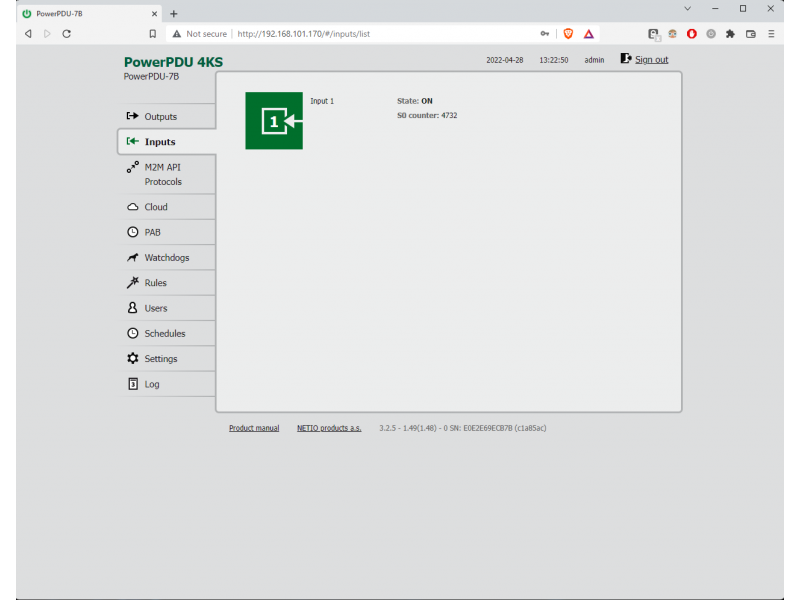Click the browser forward button
Screen dimensions: 800x600
click(x=47, y=34)
